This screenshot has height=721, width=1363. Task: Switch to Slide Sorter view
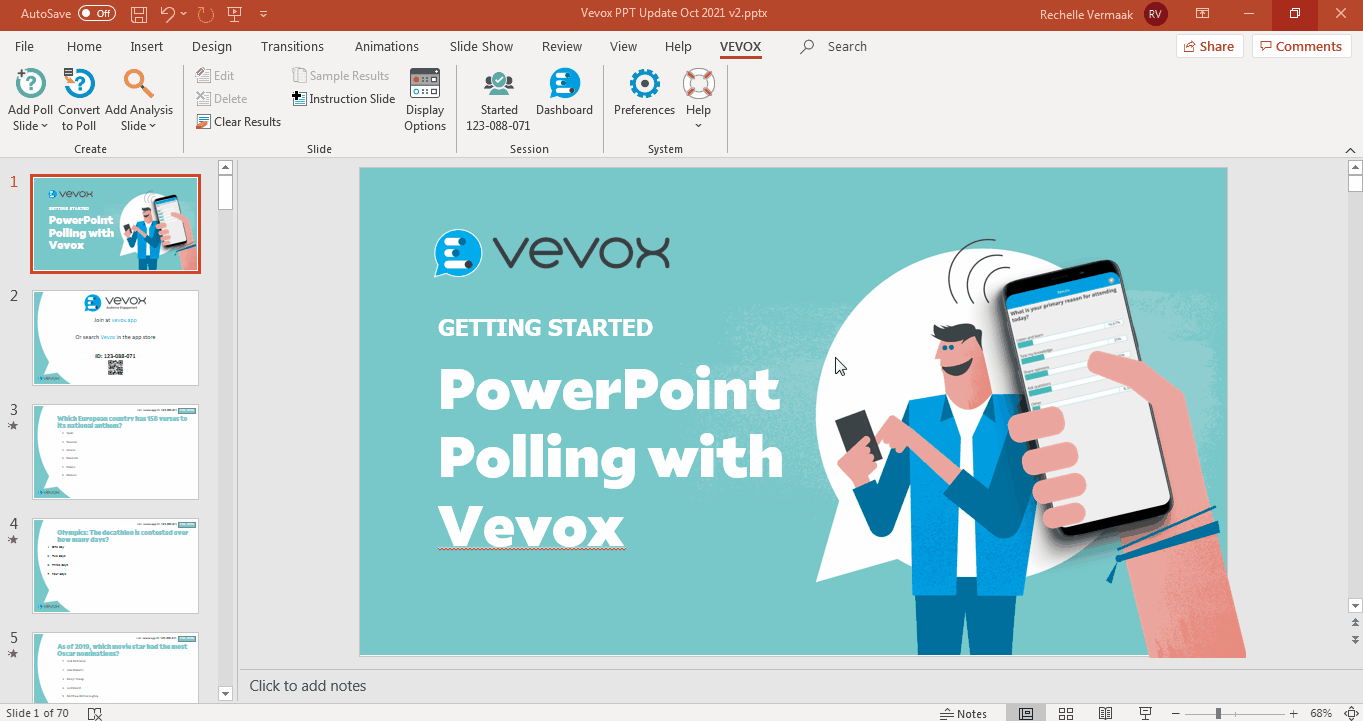point(1066,713)
